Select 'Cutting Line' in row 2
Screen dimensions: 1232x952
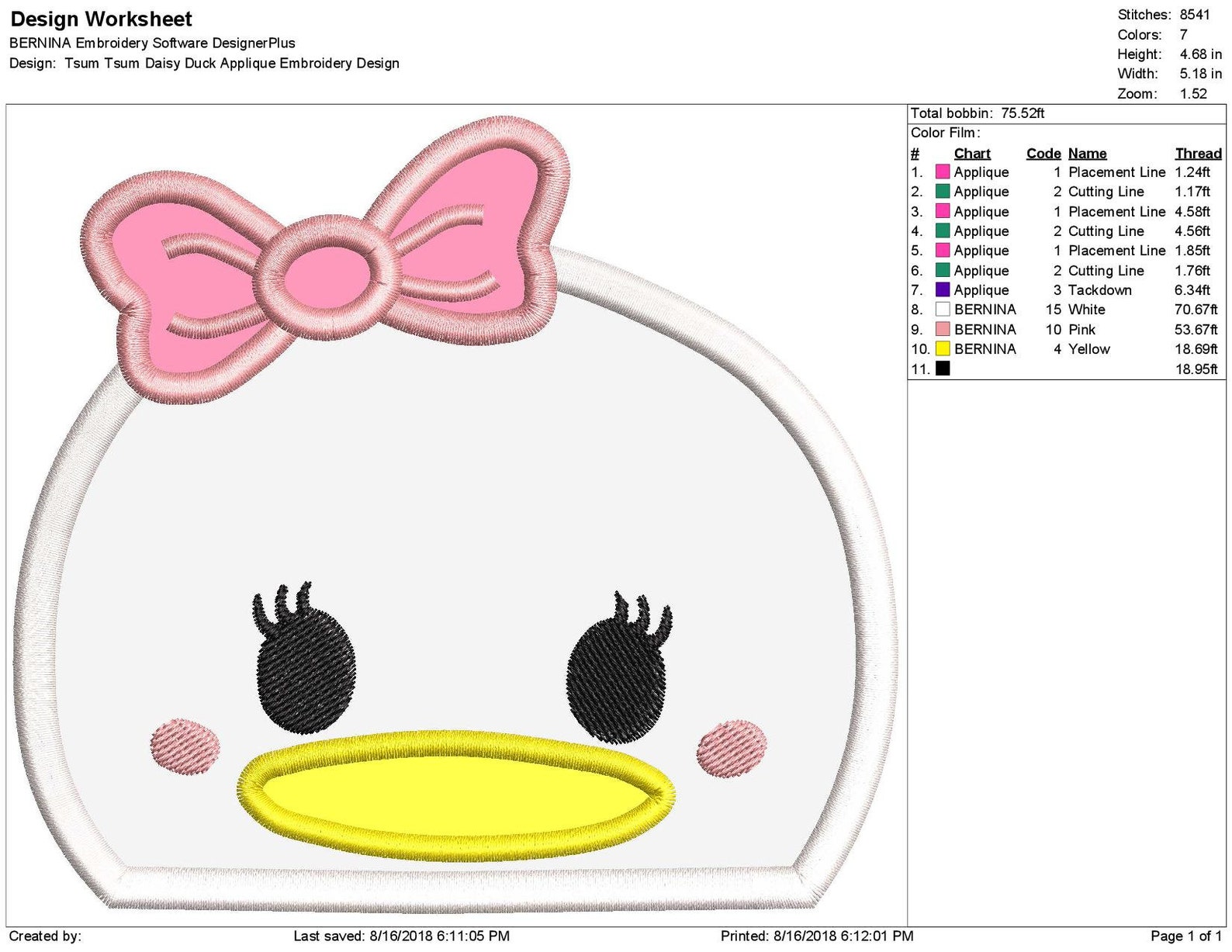click(x=1106, y=192)
